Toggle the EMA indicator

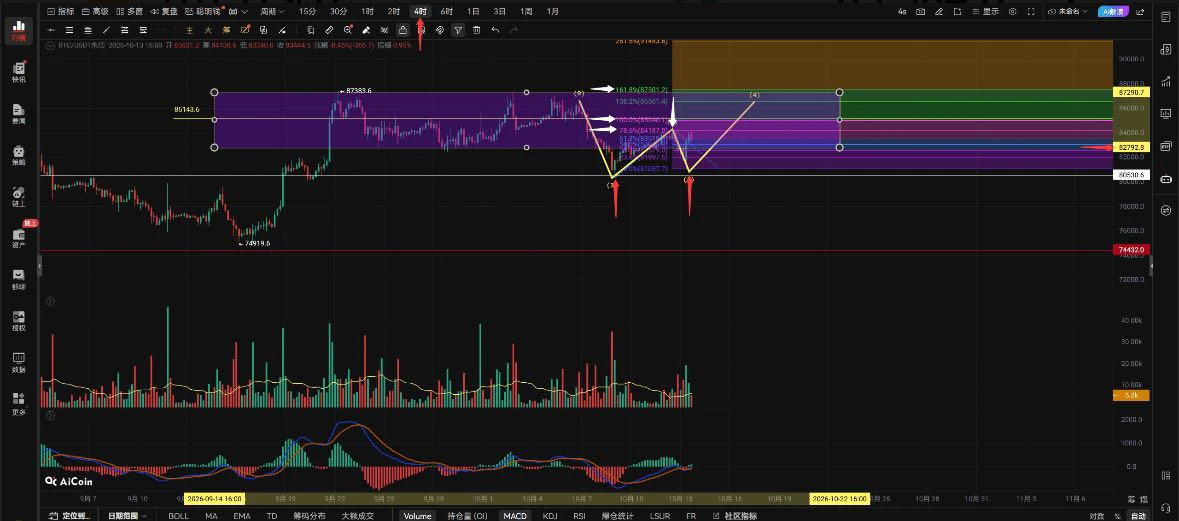tap(241, 516)
